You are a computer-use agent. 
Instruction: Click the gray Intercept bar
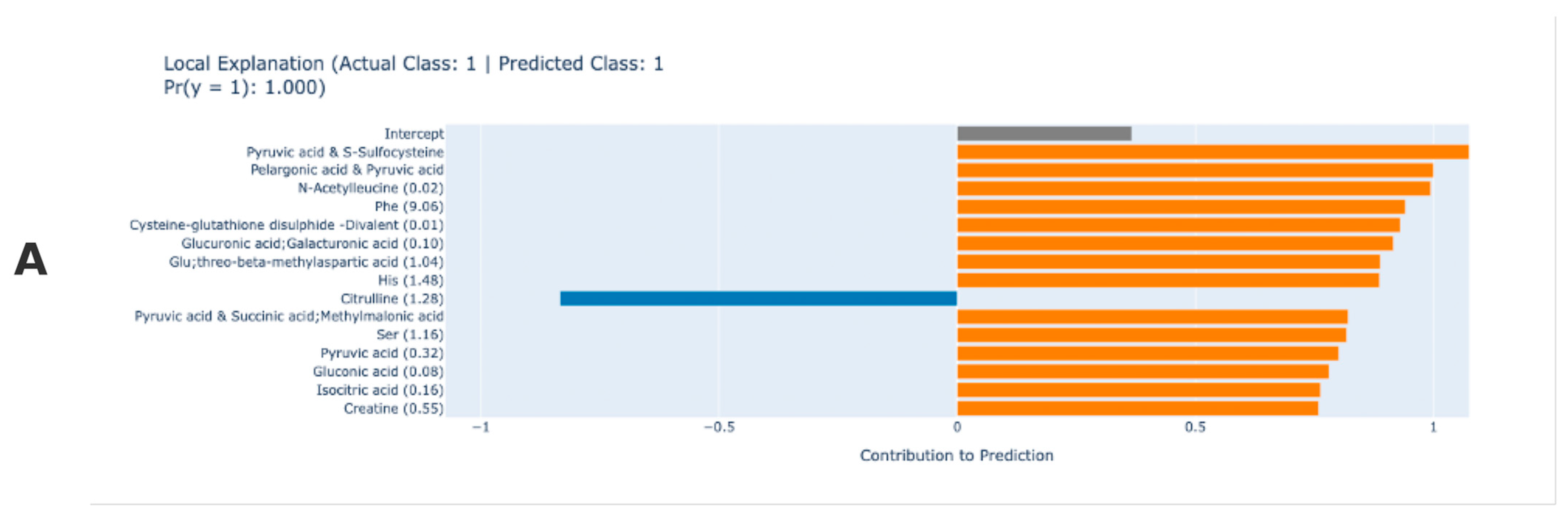[x=1044, y=134]
